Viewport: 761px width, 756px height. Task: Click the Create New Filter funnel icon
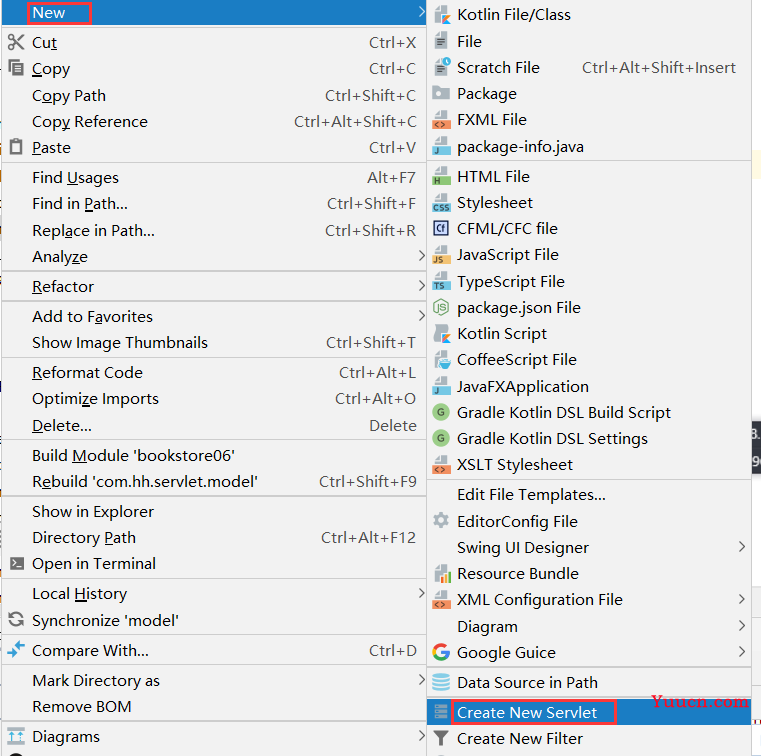[441, 738]
